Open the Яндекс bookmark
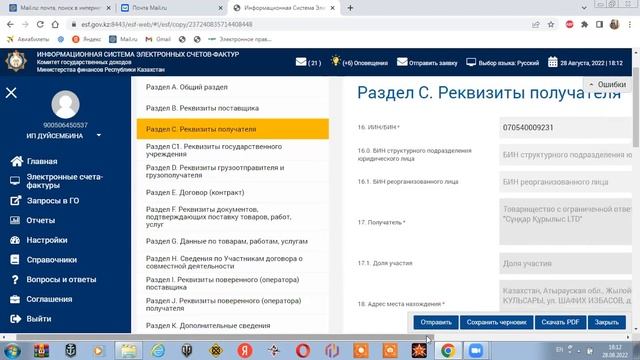 [87, 39]
